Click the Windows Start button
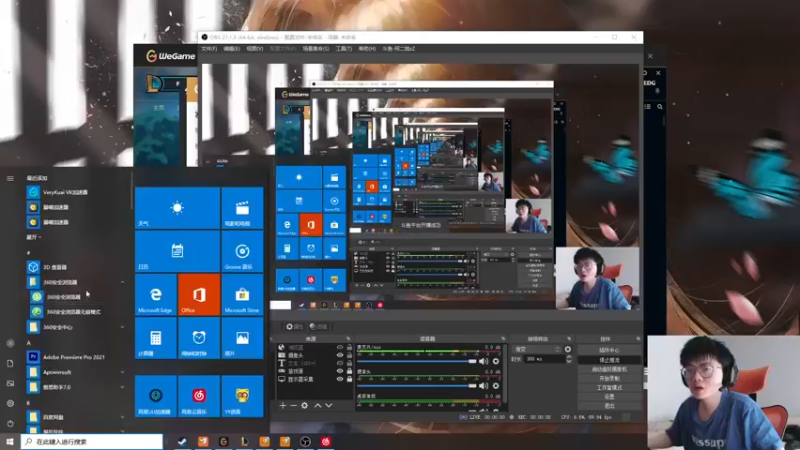This screenshot has height=450, width=800. pyautogui.click(x=10, y=442)
